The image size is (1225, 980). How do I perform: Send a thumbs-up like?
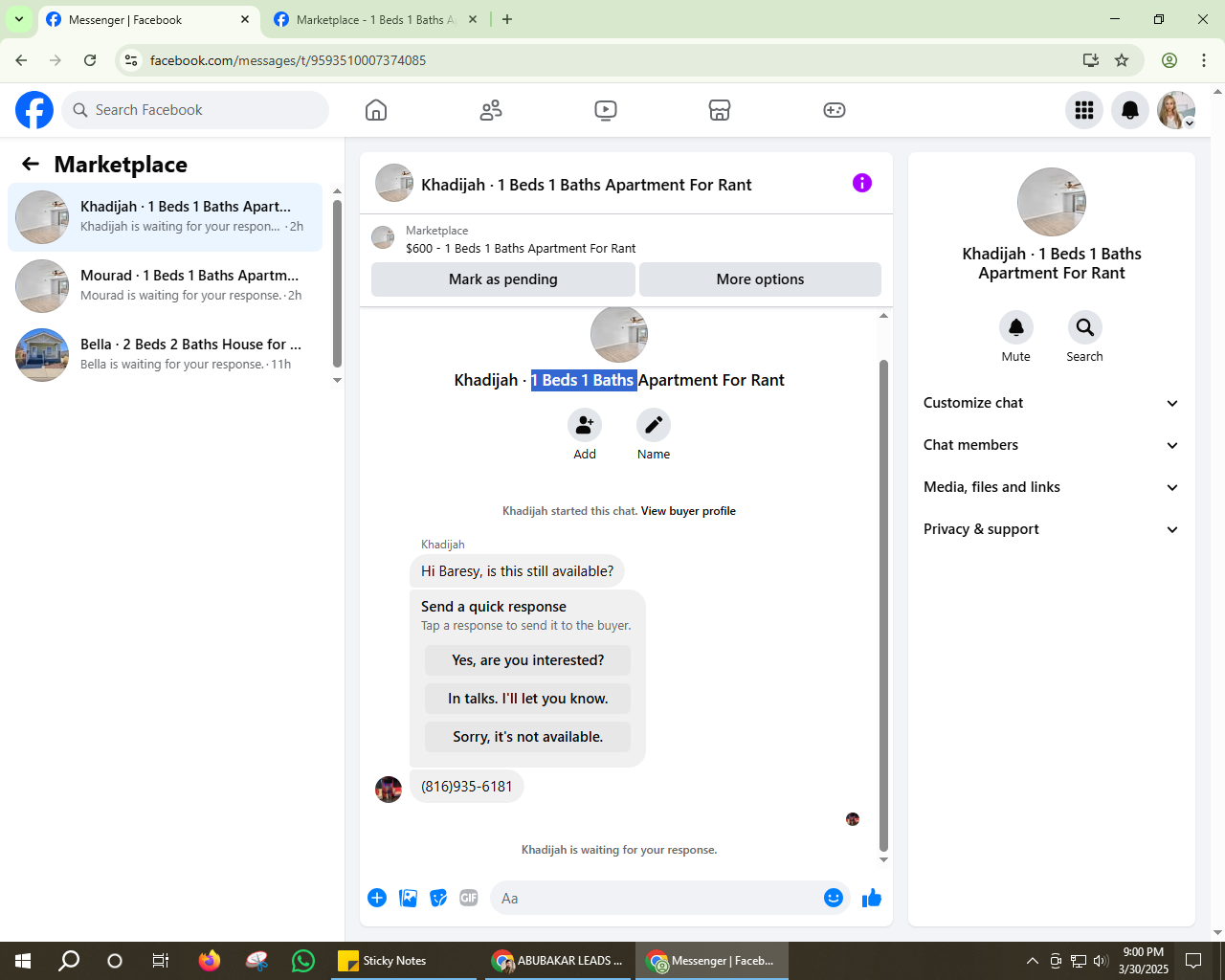(x=872, y=898)
